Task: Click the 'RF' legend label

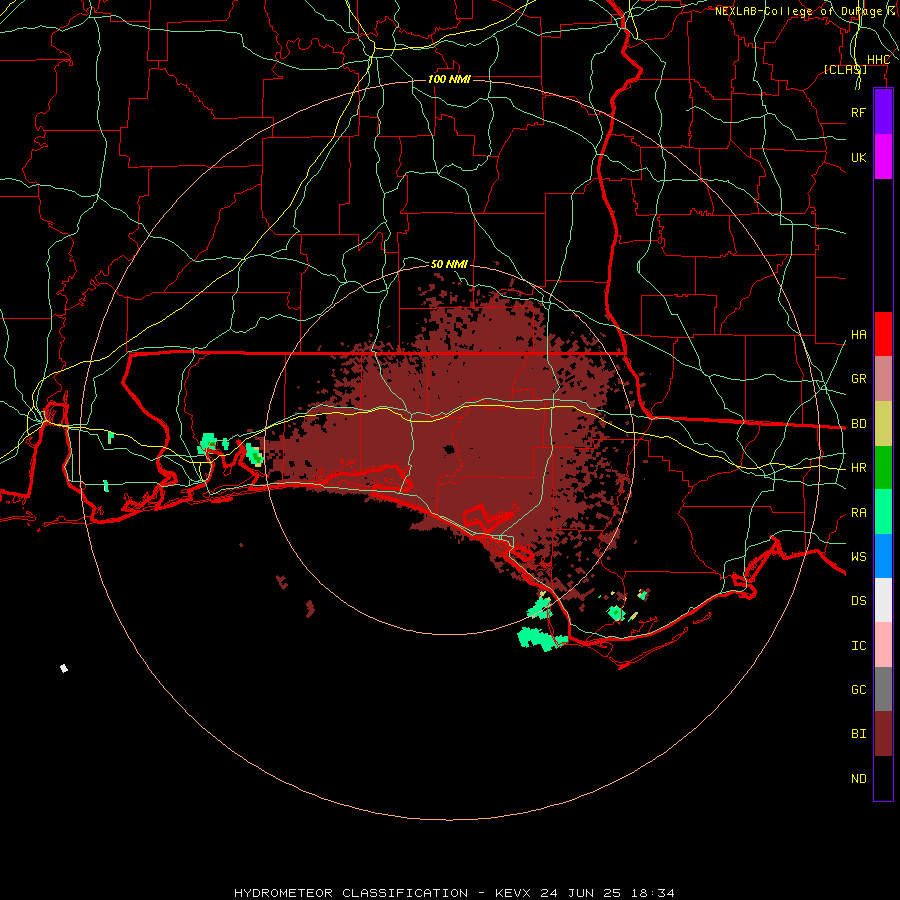Action: tap(858, 112)
